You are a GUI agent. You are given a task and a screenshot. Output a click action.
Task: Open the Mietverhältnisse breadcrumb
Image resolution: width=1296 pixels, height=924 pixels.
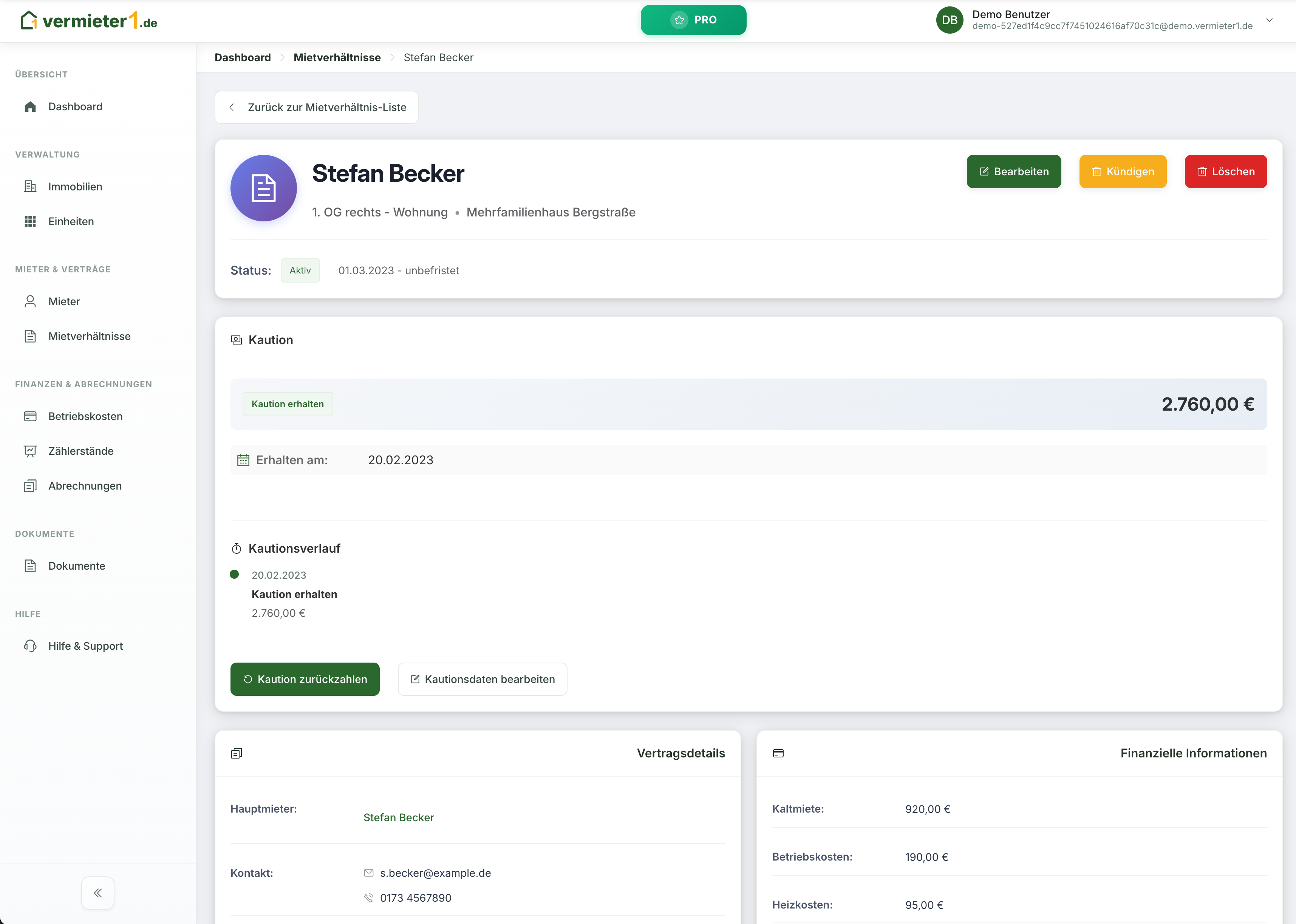click(x=336, y=57)
